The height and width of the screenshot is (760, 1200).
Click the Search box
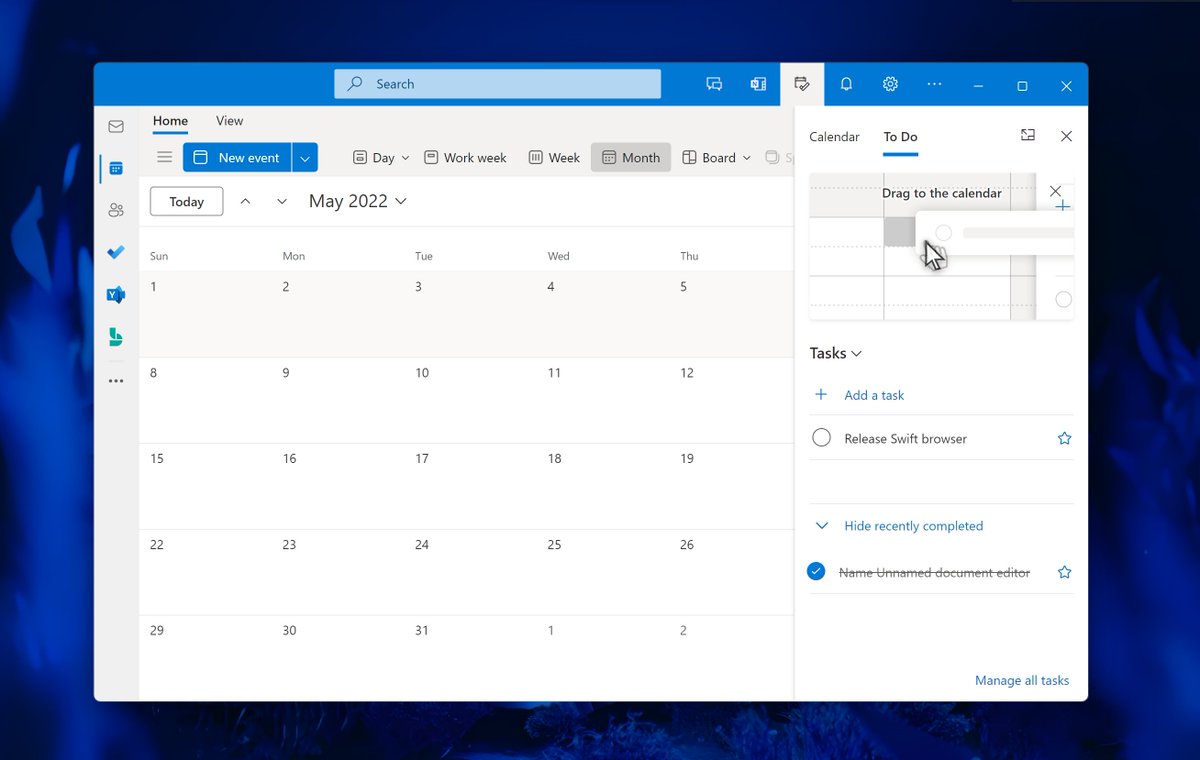[497, 84]
